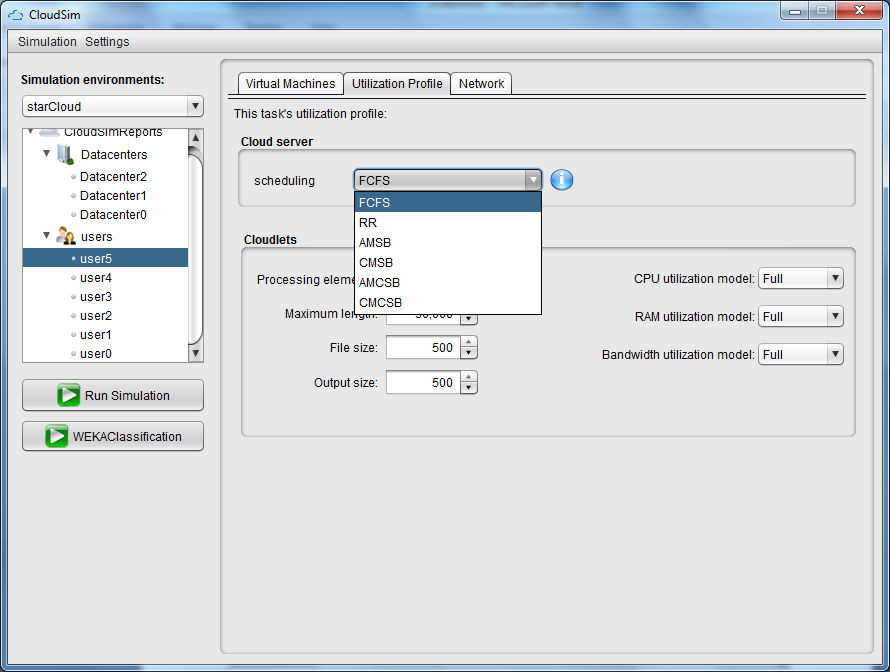Viewport: 890px width, 672px height.
Task: Select user3 in the tree
Action: point(95,296)
